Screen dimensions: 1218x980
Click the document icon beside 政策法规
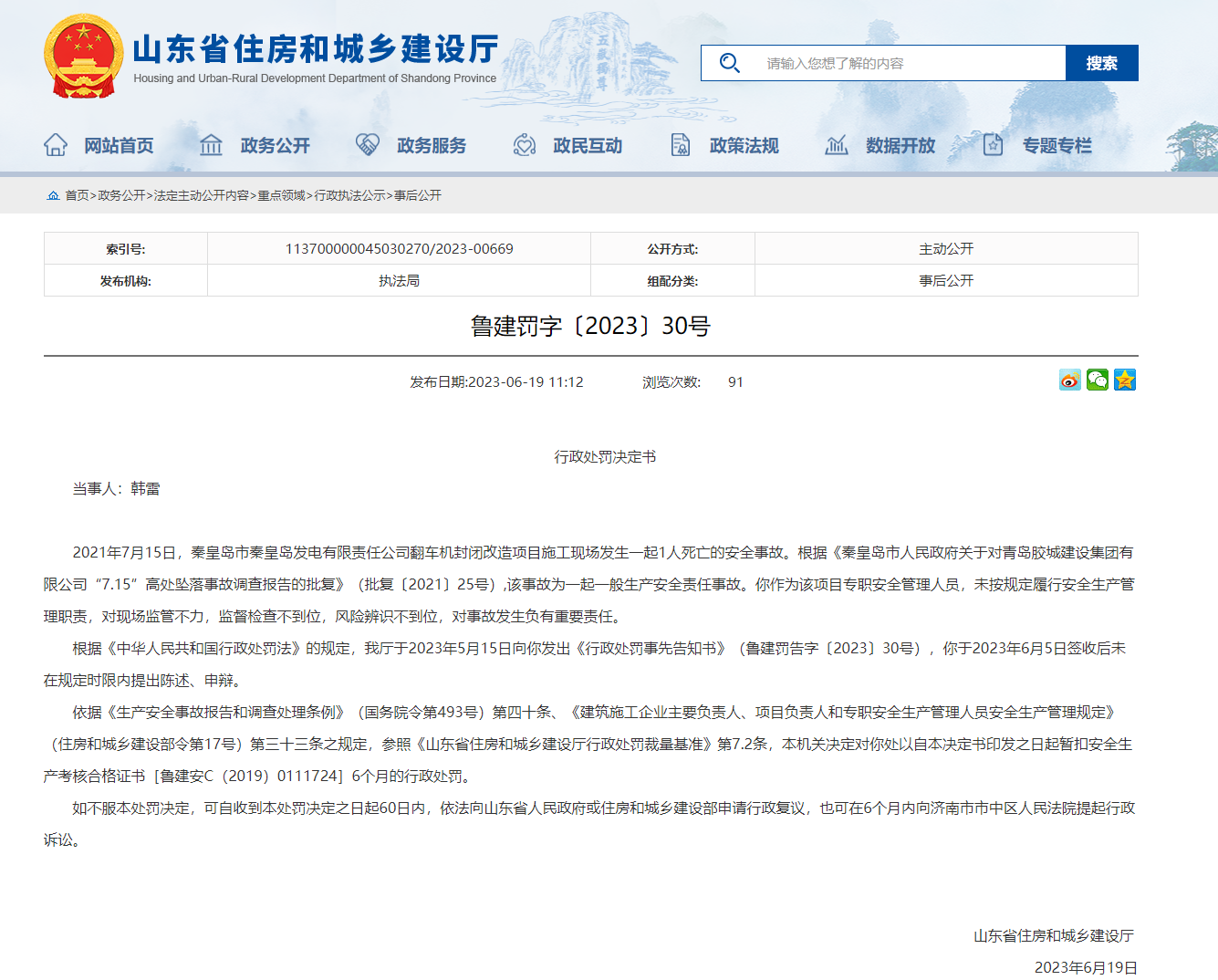click(681, 145)
